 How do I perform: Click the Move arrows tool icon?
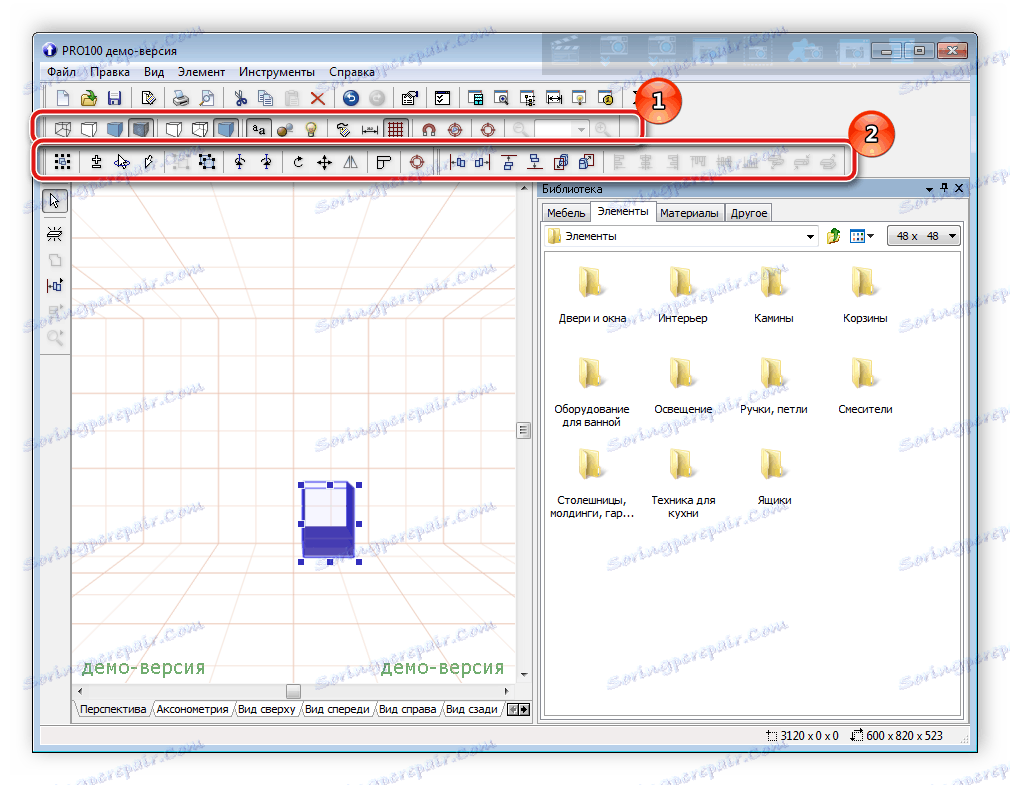(x=324, y=162)
